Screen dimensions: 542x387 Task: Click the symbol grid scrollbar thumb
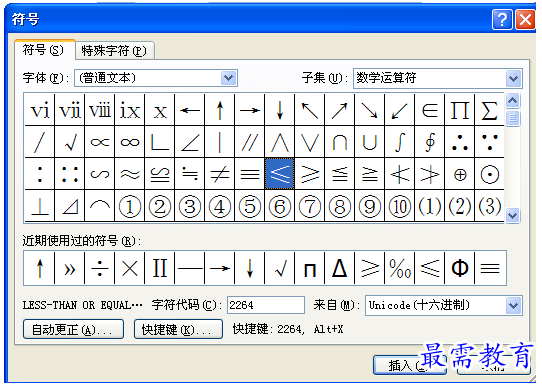512,119
